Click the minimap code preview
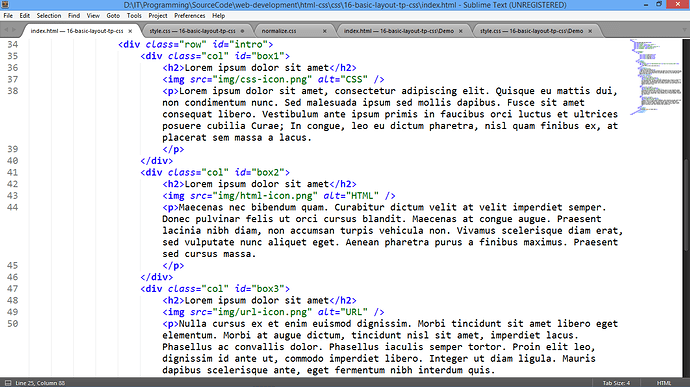 coord(655,77)
